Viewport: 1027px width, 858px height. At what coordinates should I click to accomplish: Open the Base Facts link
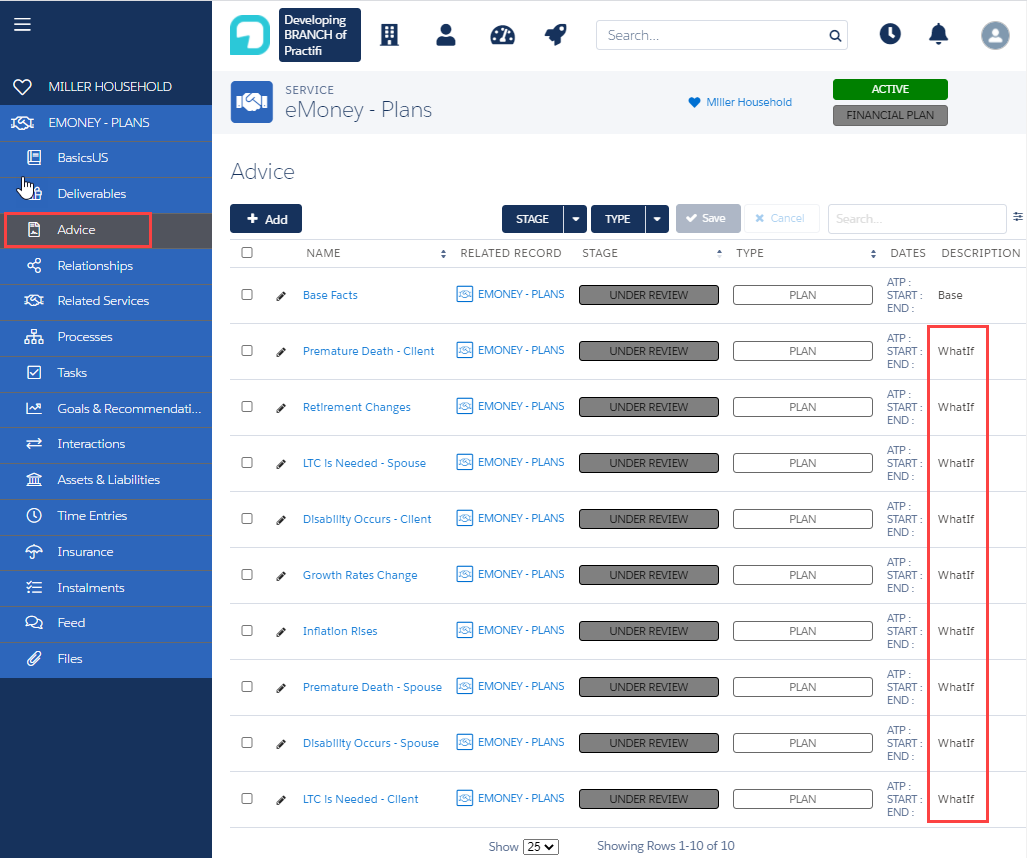click(330, 295)
